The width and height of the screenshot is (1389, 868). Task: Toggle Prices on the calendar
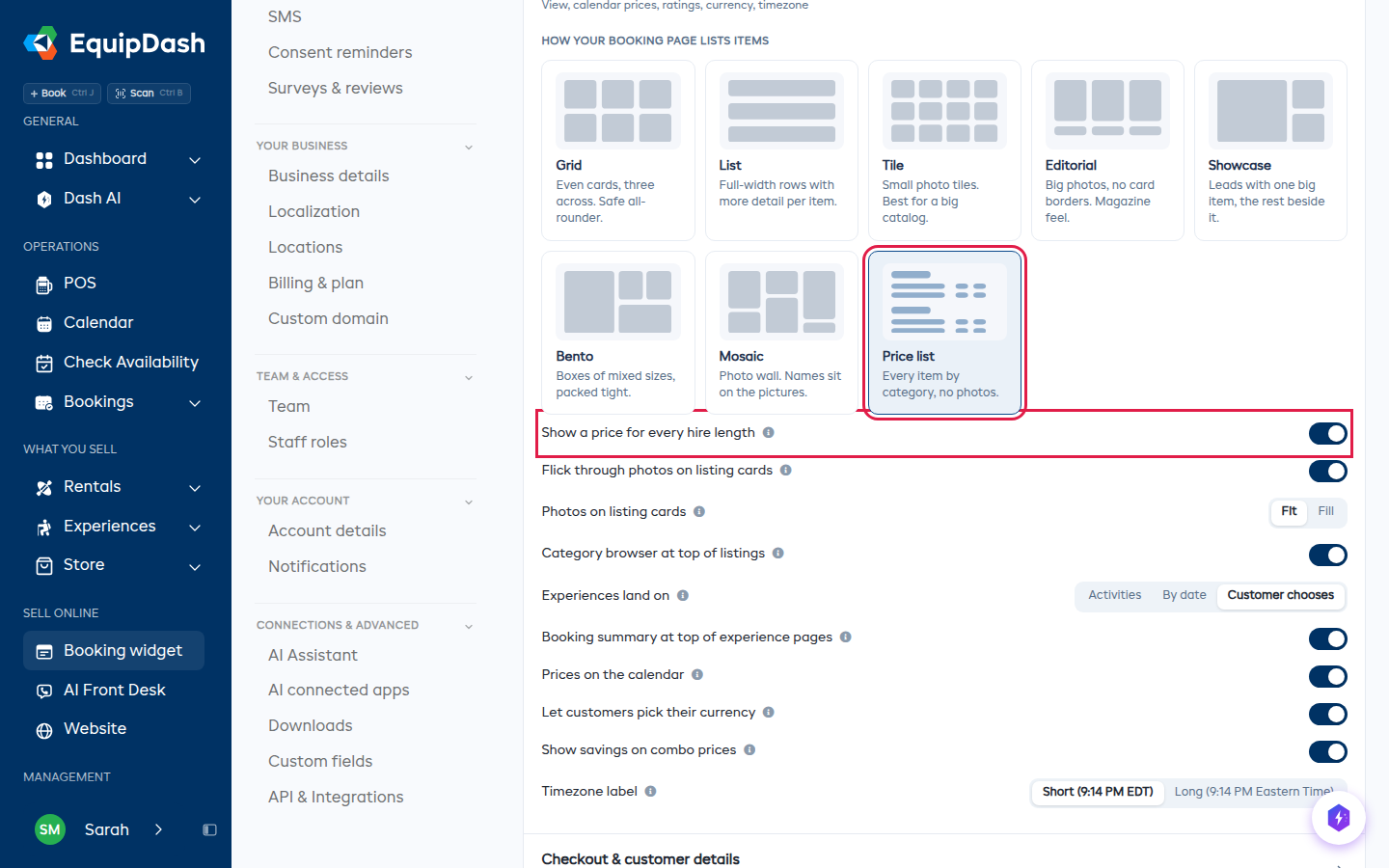point(1328,676)
